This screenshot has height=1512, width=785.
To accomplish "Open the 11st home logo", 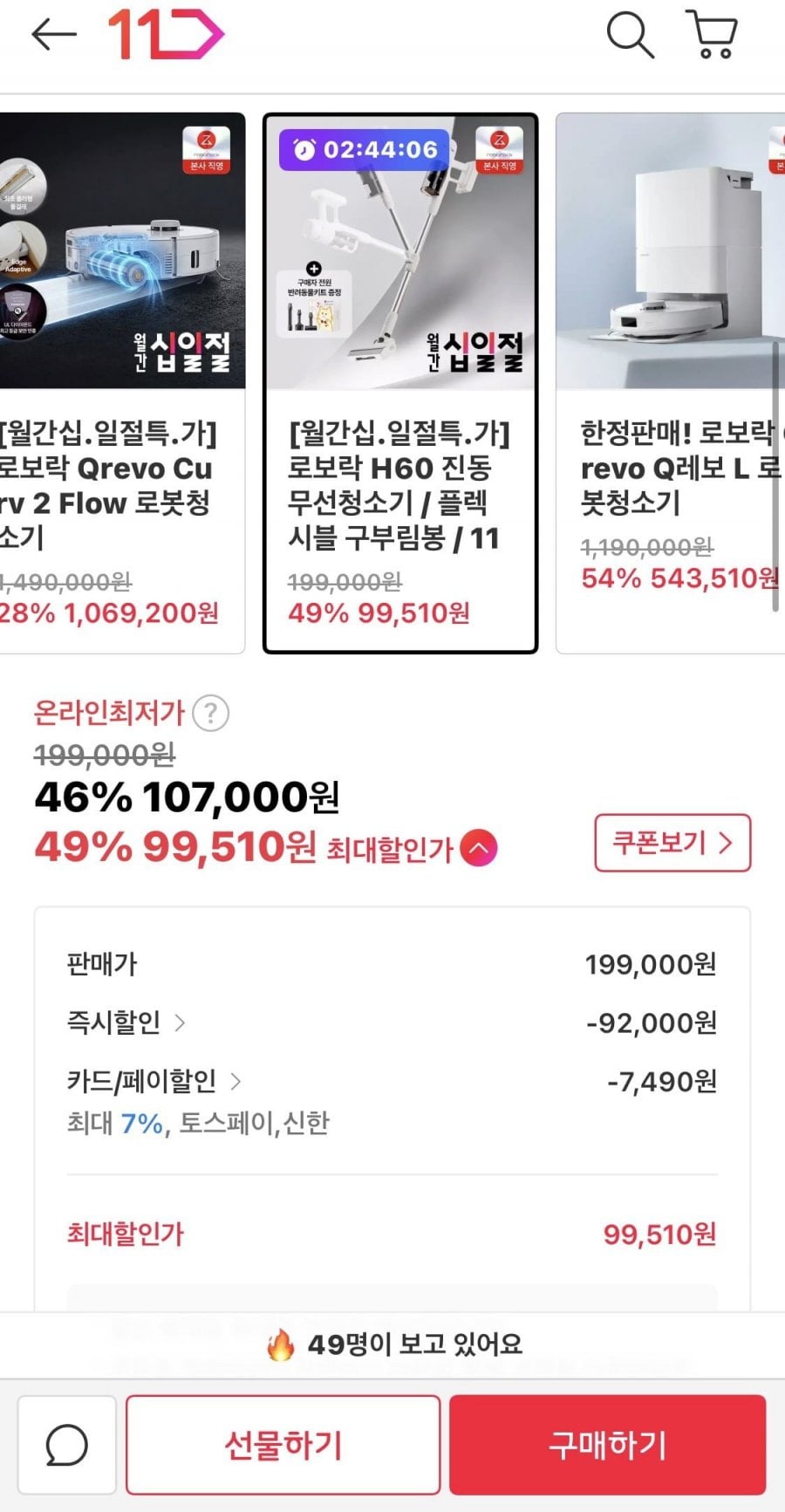I will click(x=165, y=35).
